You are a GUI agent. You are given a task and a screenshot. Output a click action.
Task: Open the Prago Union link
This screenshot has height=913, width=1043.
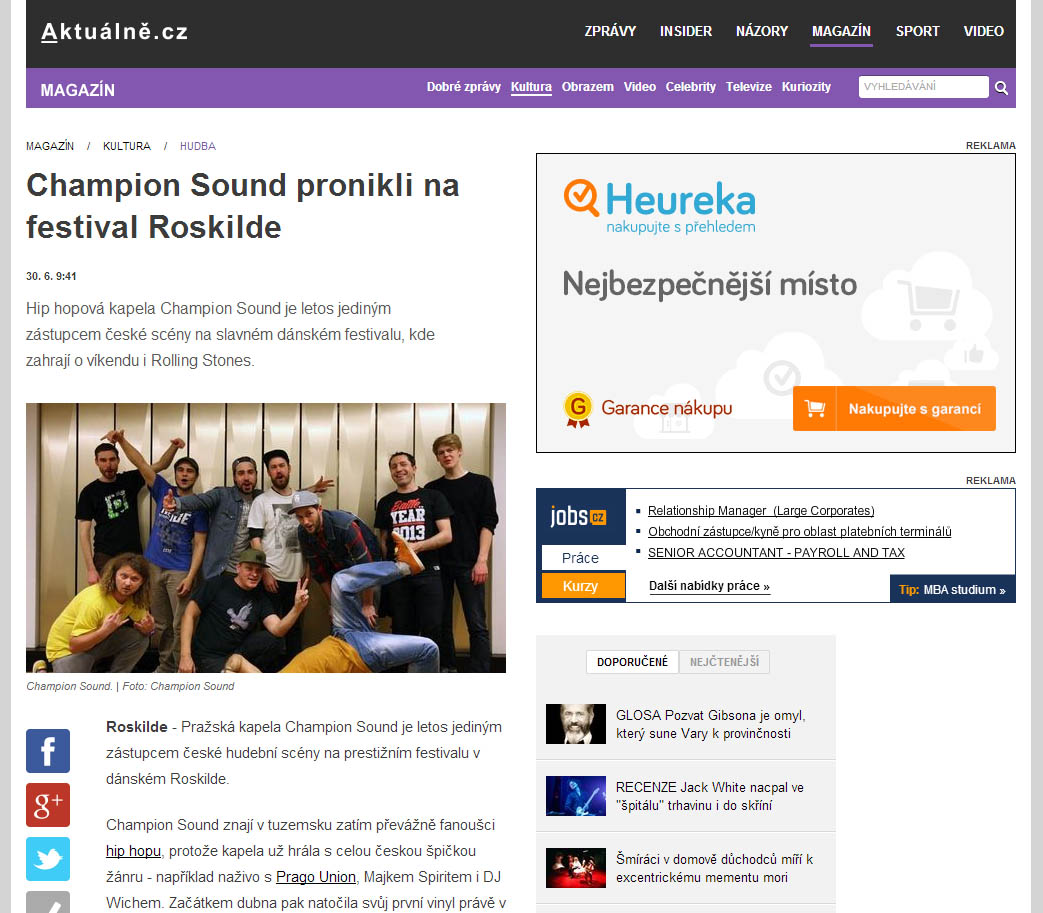point(316,877)
